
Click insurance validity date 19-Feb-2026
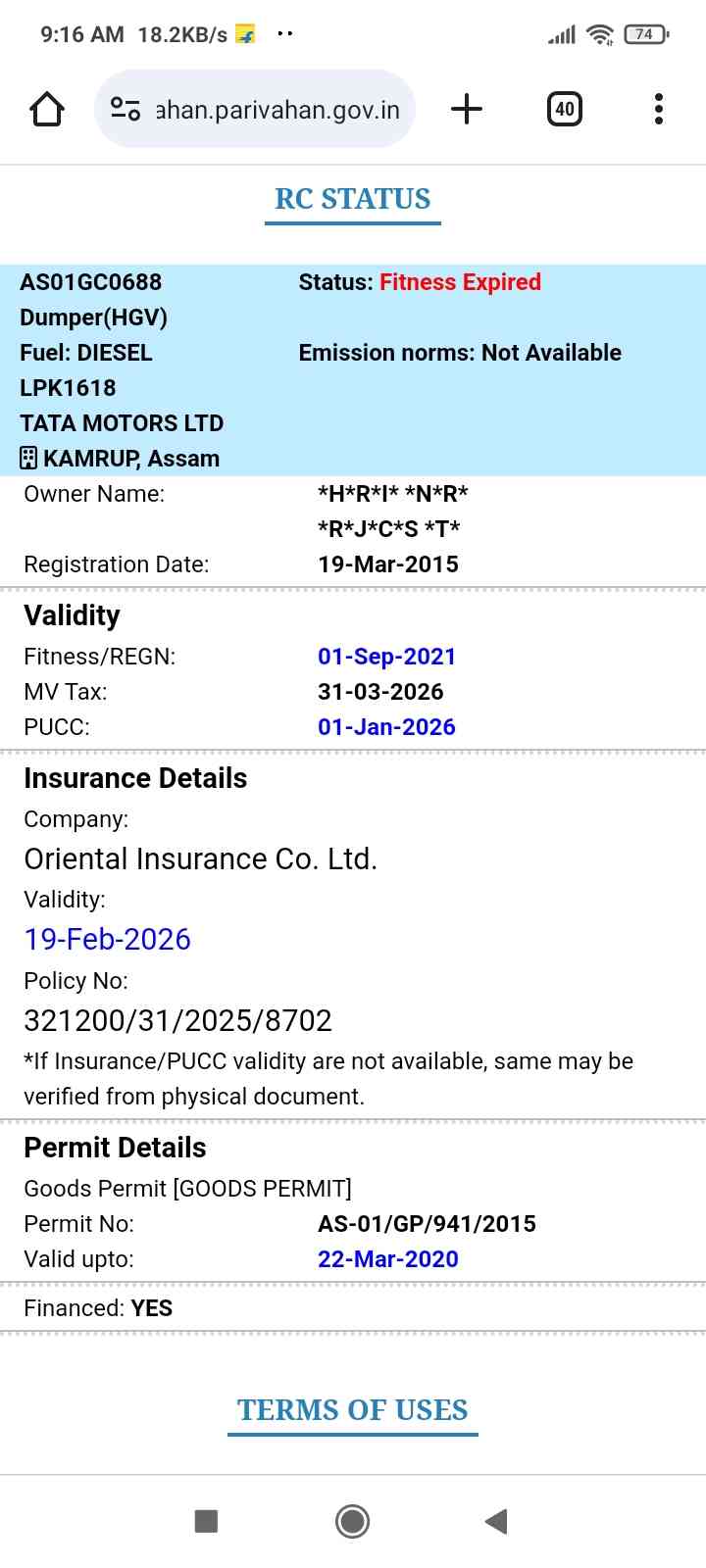pyautogui.click(x=108, y=939)
